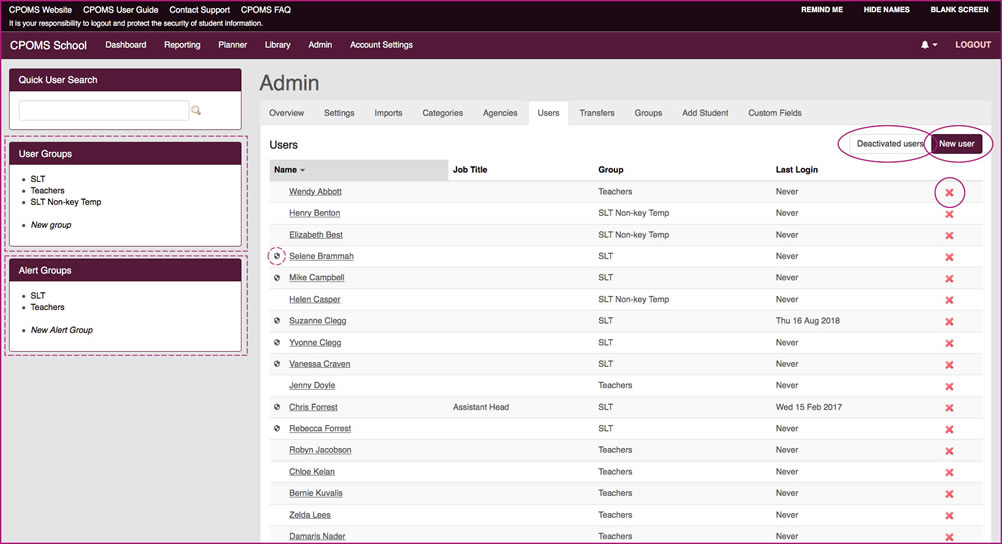Open SLT Non-key Temp user group
Viewport: 1002px width, 544px height.
(x=66, y=202)
